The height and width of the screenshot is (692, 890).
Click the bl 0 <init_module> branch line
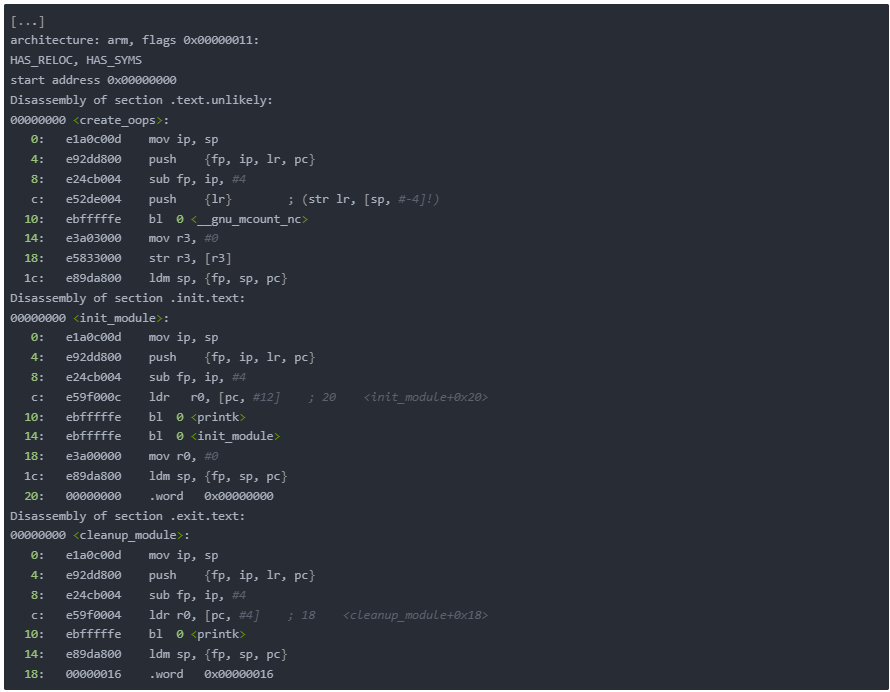(215, 436)
